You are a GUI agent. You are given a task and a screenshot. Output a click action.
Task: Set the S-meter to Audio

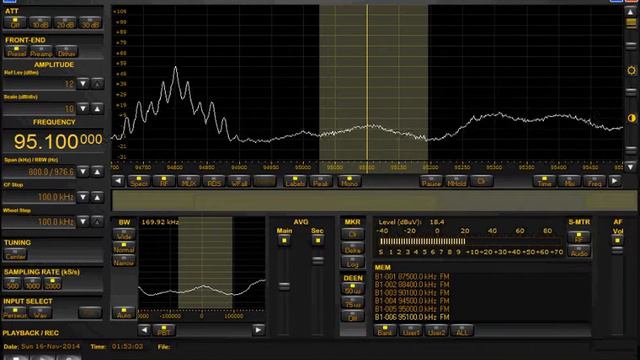point(579,251)
